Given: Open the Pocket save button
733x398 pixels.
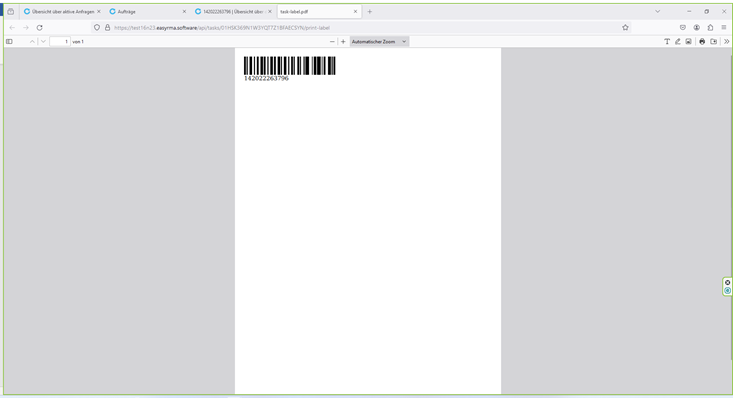Looking at the screenshot, I should [x=683, y=28].
